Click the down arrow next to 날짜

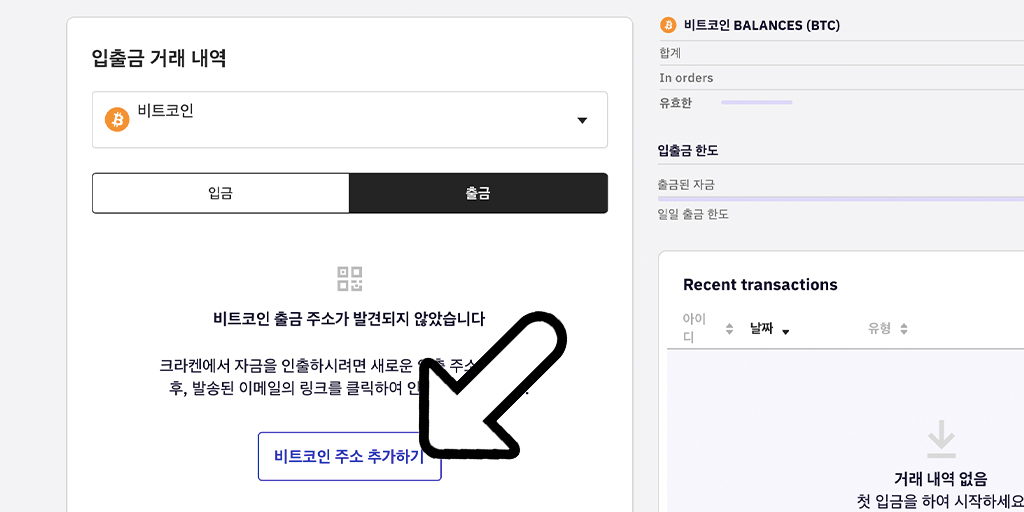click(786, 332)
